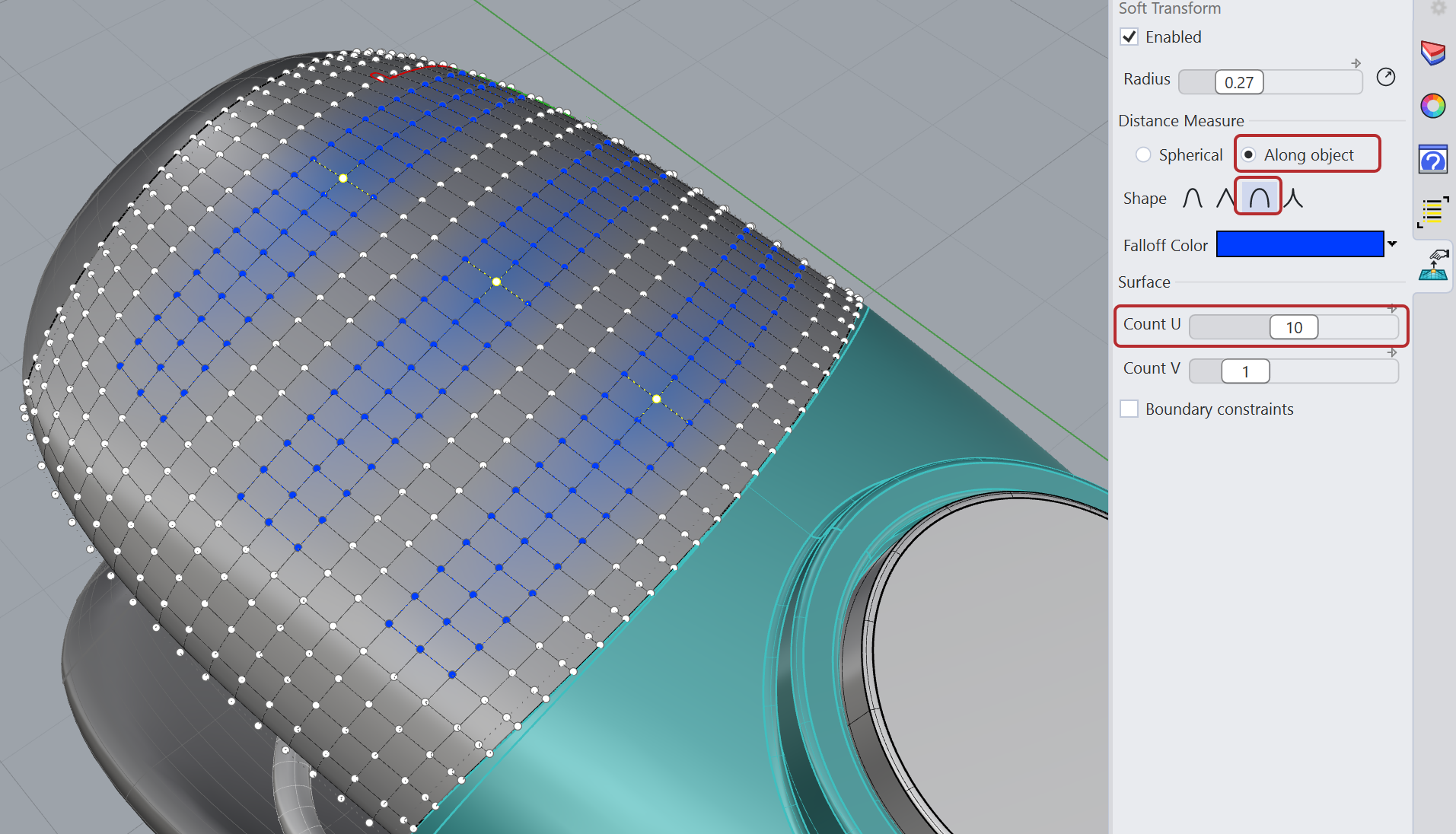1456x834 pixels.
Task: Open the Layers panel tab icon
Action: click(x=1433, y=53)
